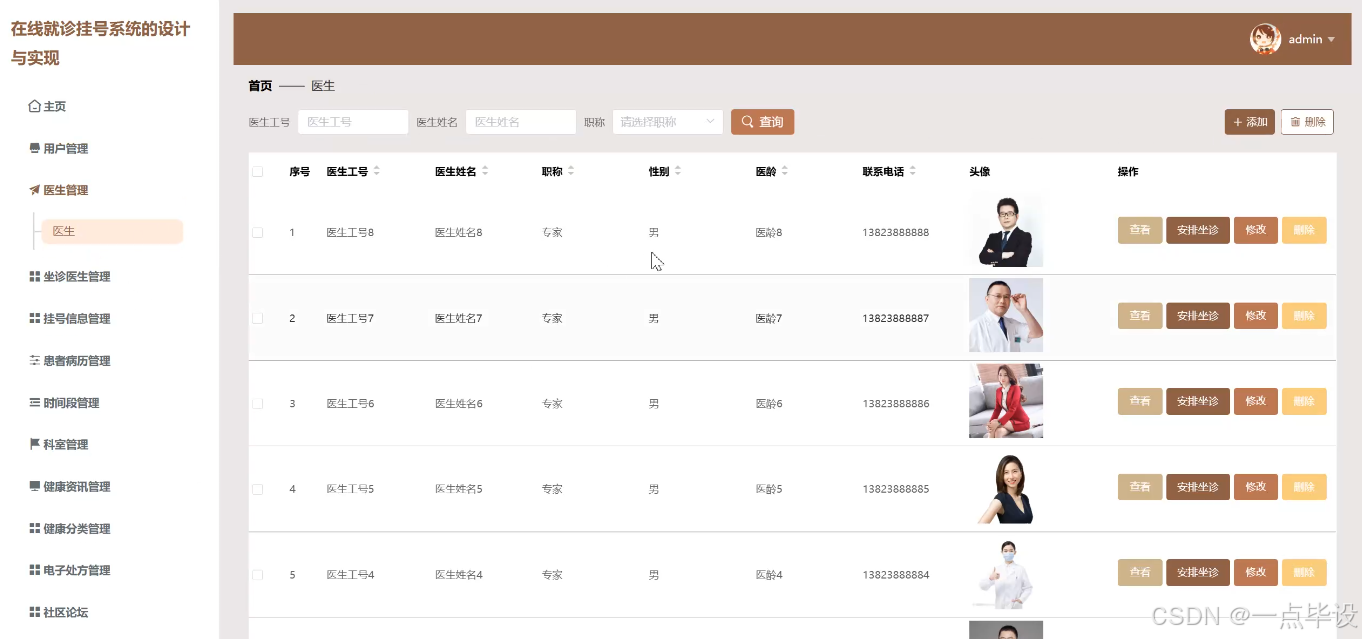Click the admin avatar image
1362x639 pixels.
tap(1265, 39)
